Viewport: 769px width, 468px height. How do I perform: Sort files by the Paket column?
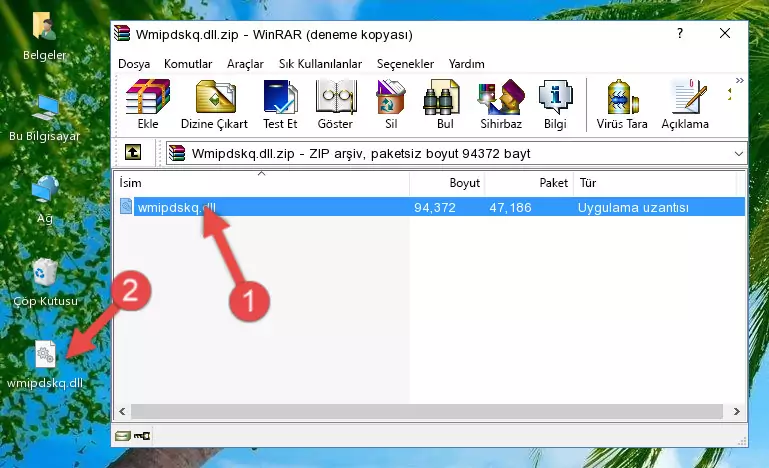(529, 183)
